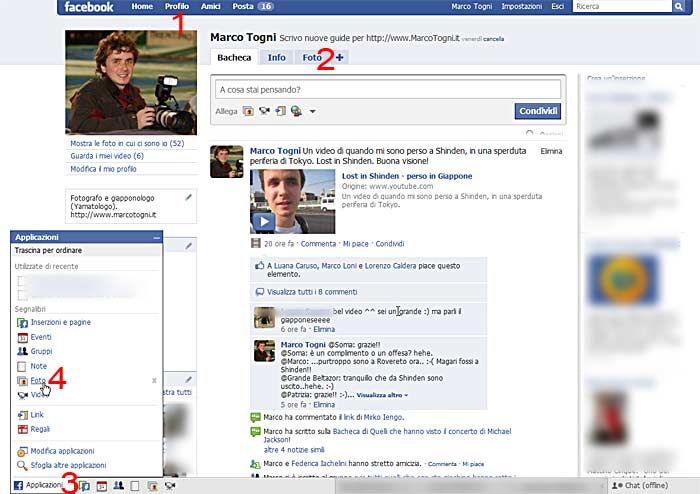700x494 pixels.
Task: Click cancella next to the status
Action: (493, 39)
